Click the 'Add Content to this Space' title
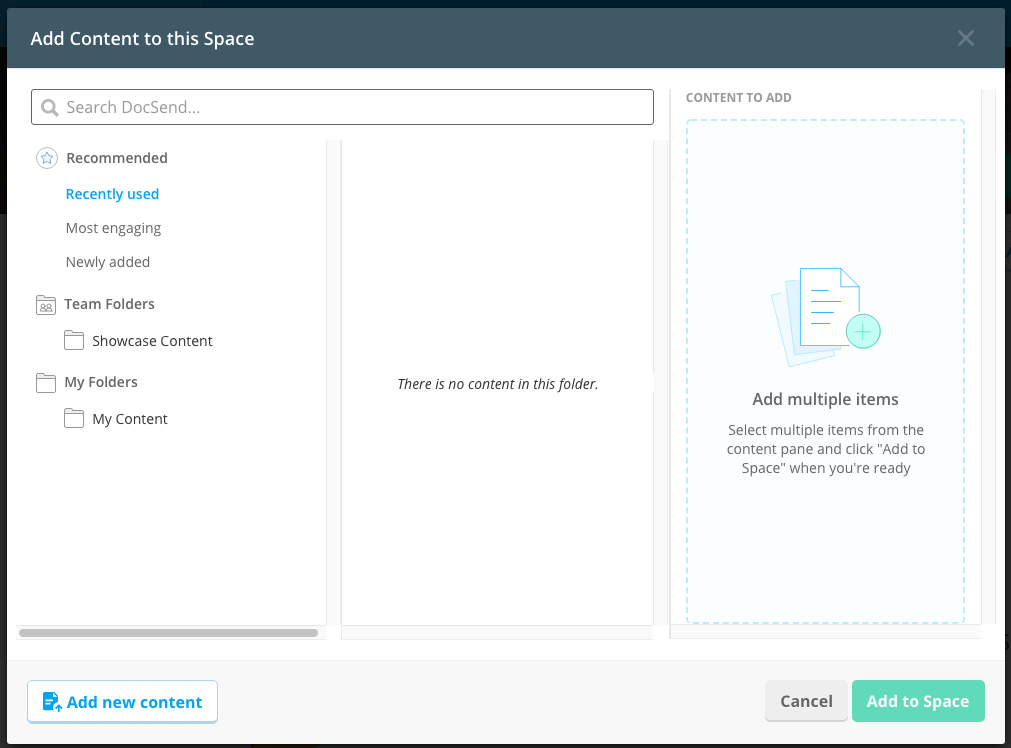This screenshot has width=1011, height=748. (142, 39)
